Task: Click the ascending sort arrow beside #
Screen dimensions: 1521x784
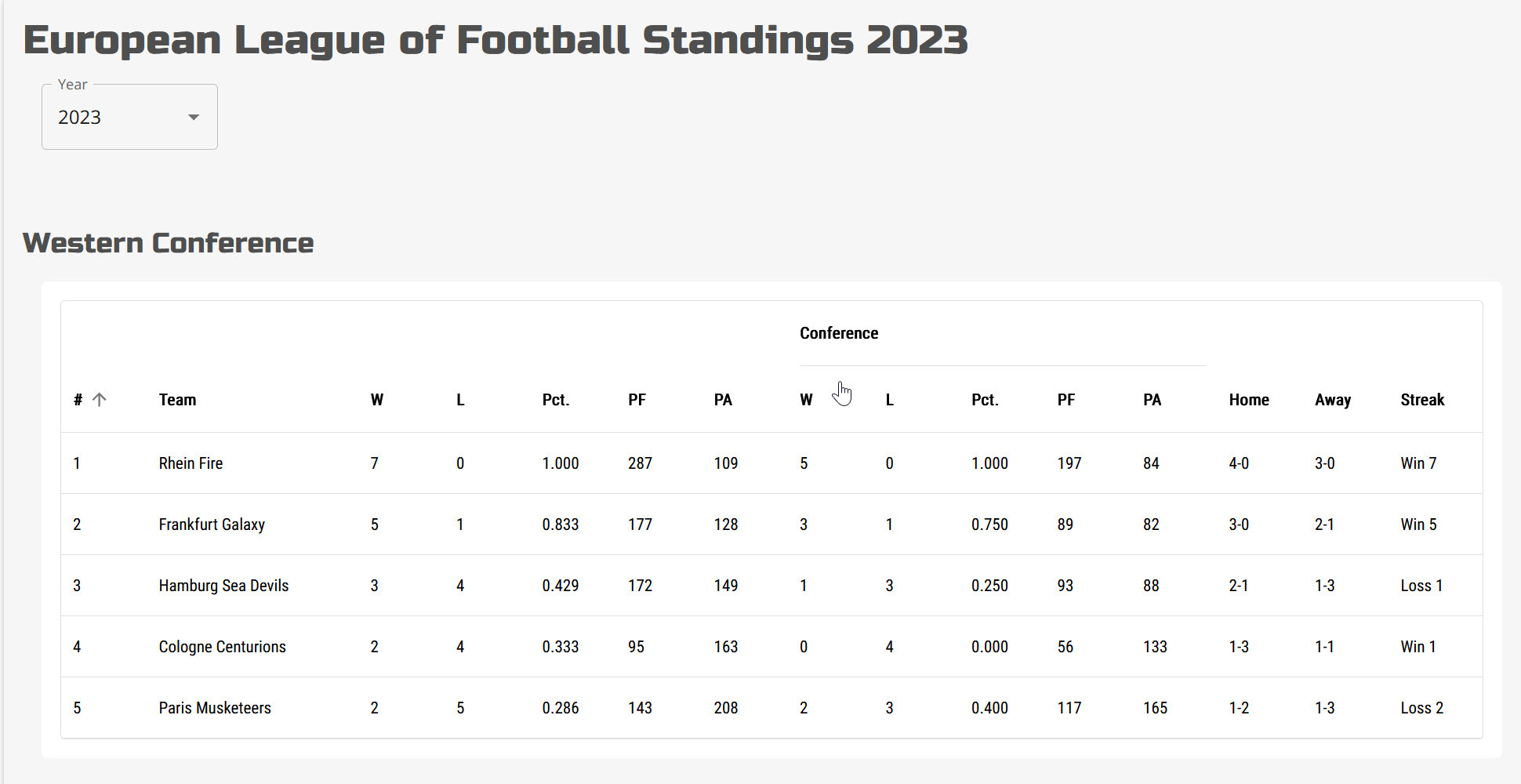Action: click(100, 400)
